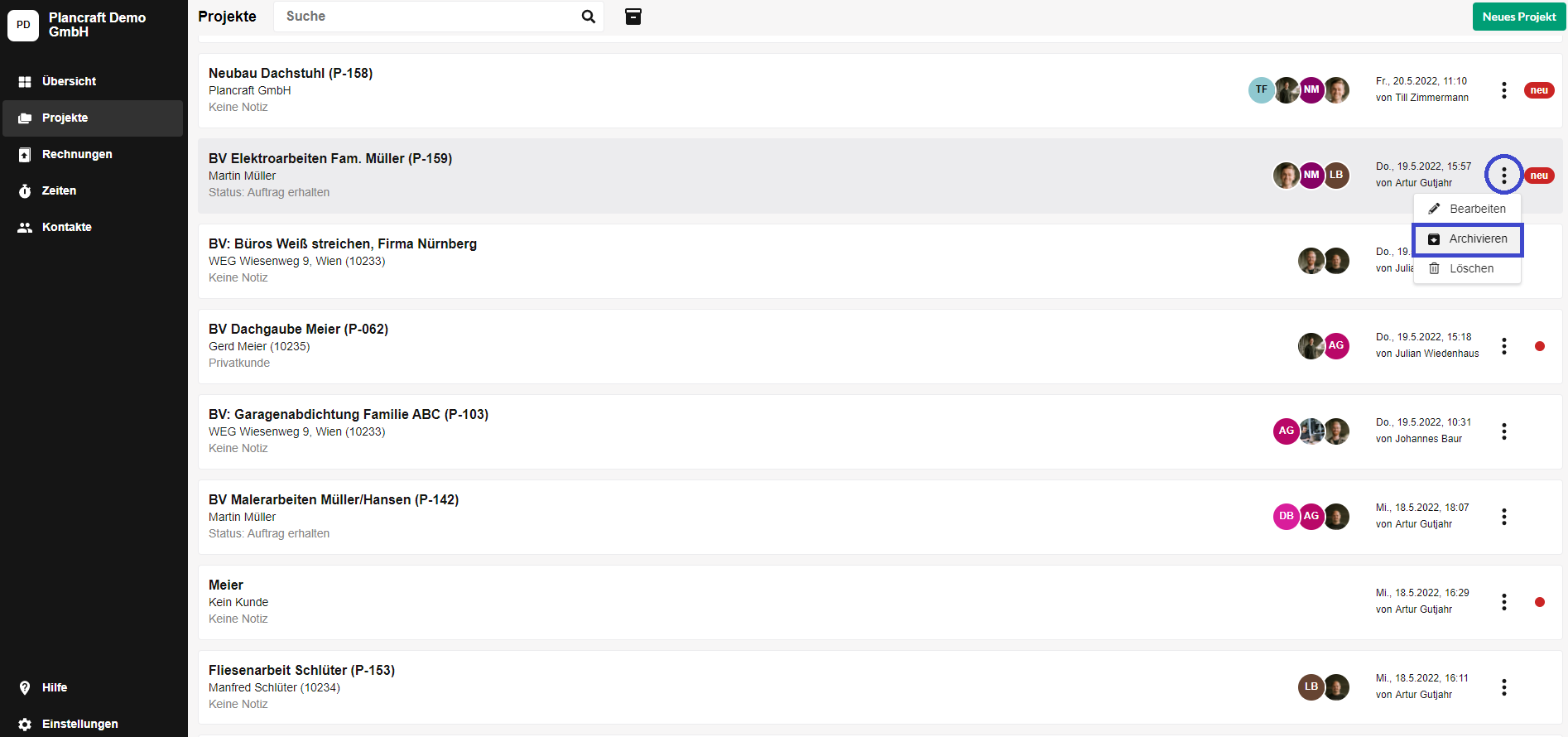
Task: Open Rechnungen section in sidebar
Action: 93,154
